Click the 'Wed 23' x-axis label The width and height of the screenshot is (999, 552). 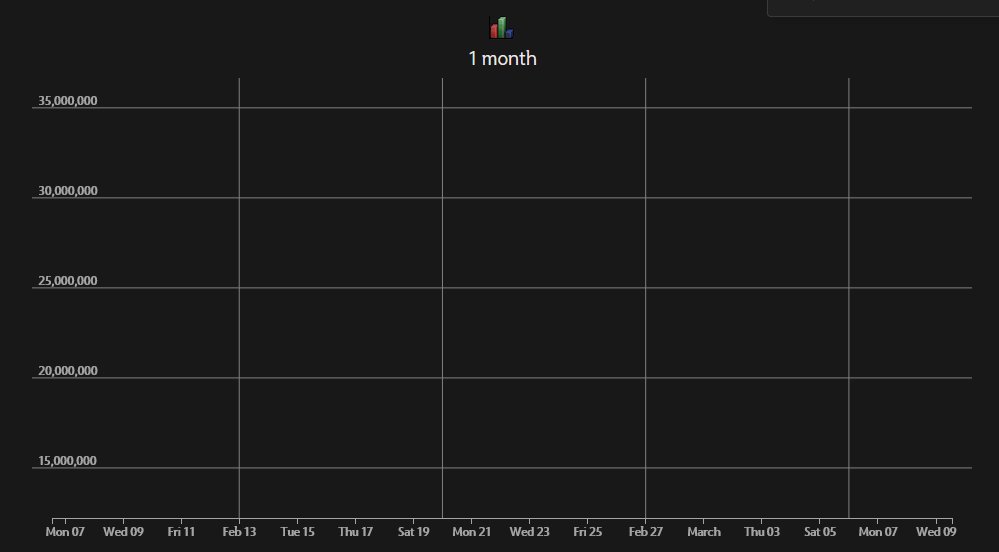point(529,532)
